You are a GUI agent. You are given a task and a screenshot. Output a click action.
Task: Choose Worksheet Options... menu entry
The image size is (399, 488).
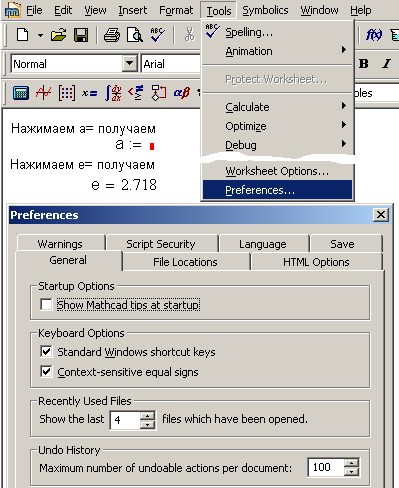(x=278, y=171)
